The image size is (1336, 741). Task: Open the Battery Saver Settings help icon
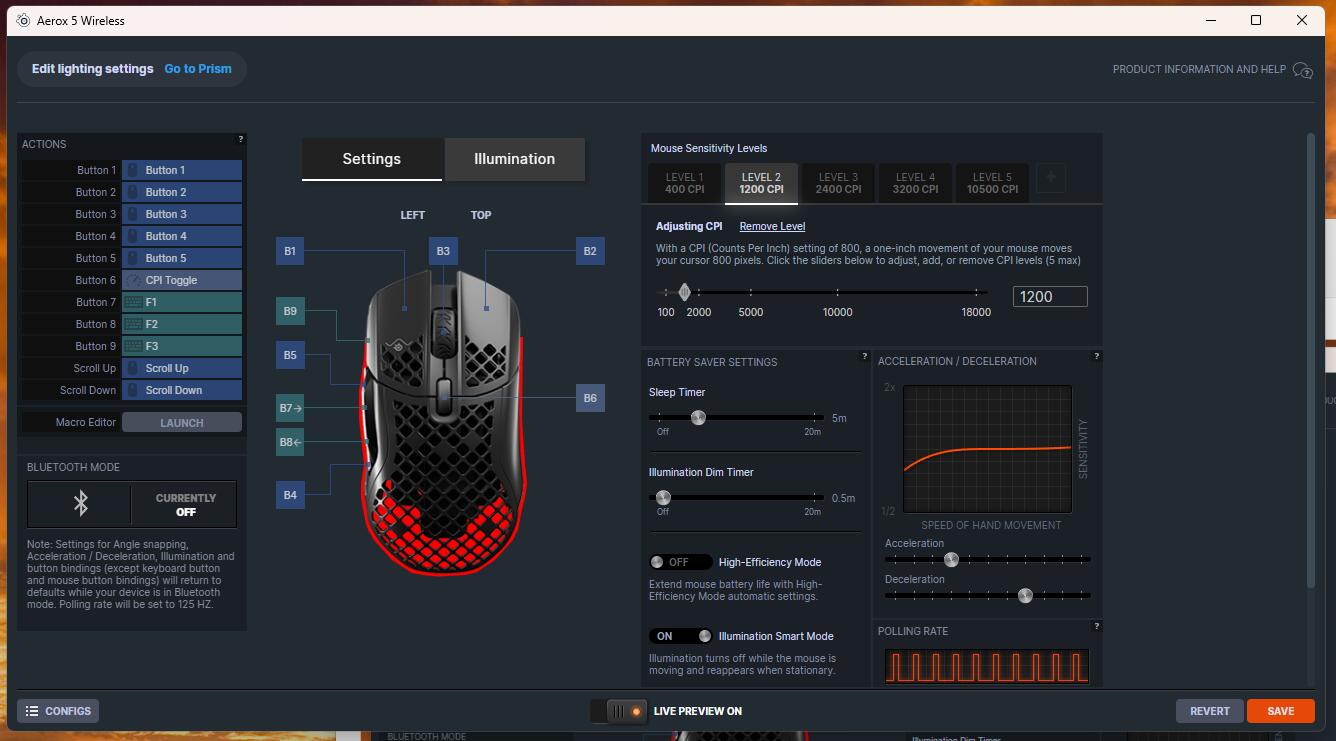(864, 356)
